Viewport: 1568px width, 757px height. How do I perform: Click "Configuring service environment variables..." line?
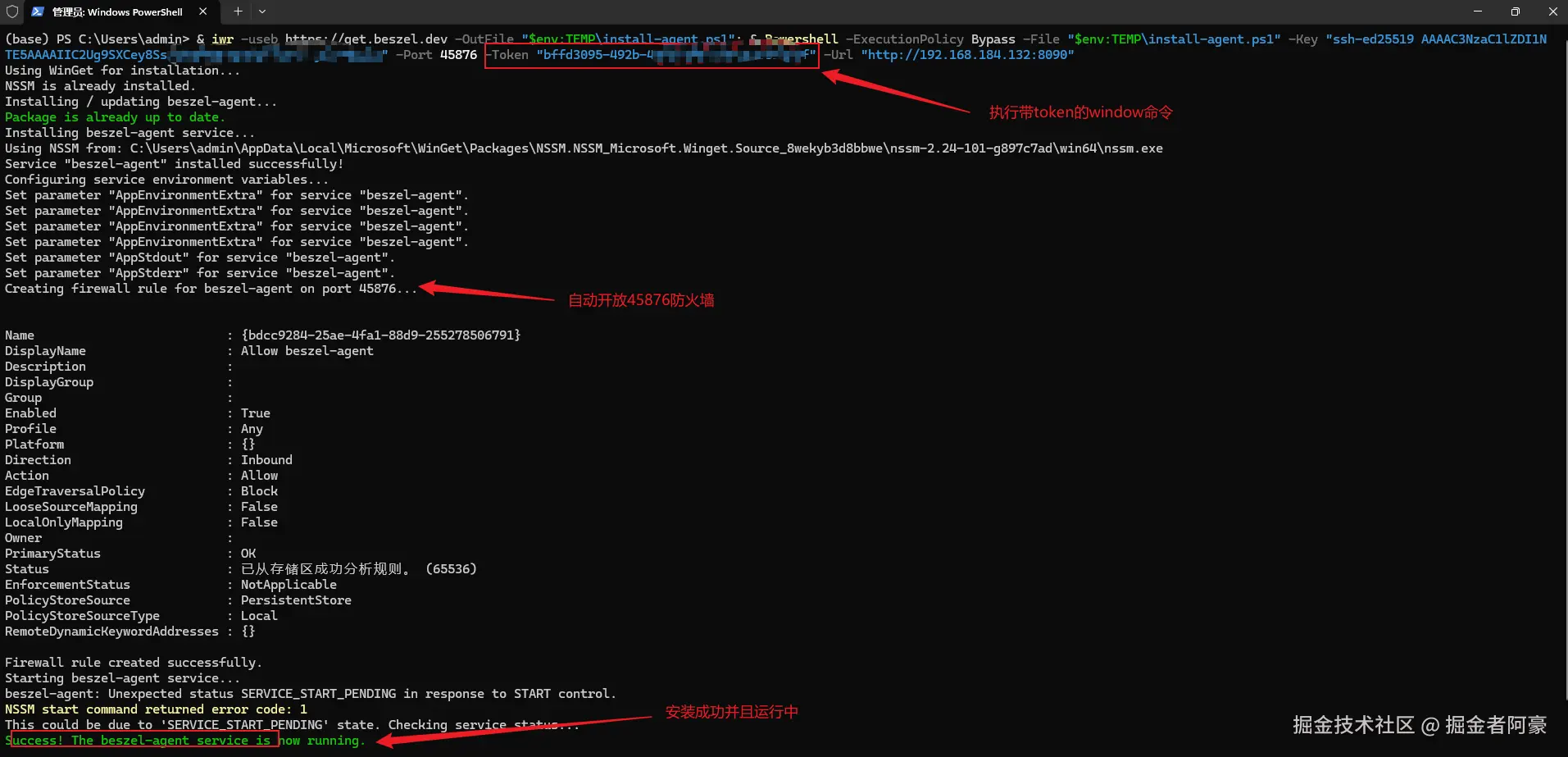click(x=166, y=180)
